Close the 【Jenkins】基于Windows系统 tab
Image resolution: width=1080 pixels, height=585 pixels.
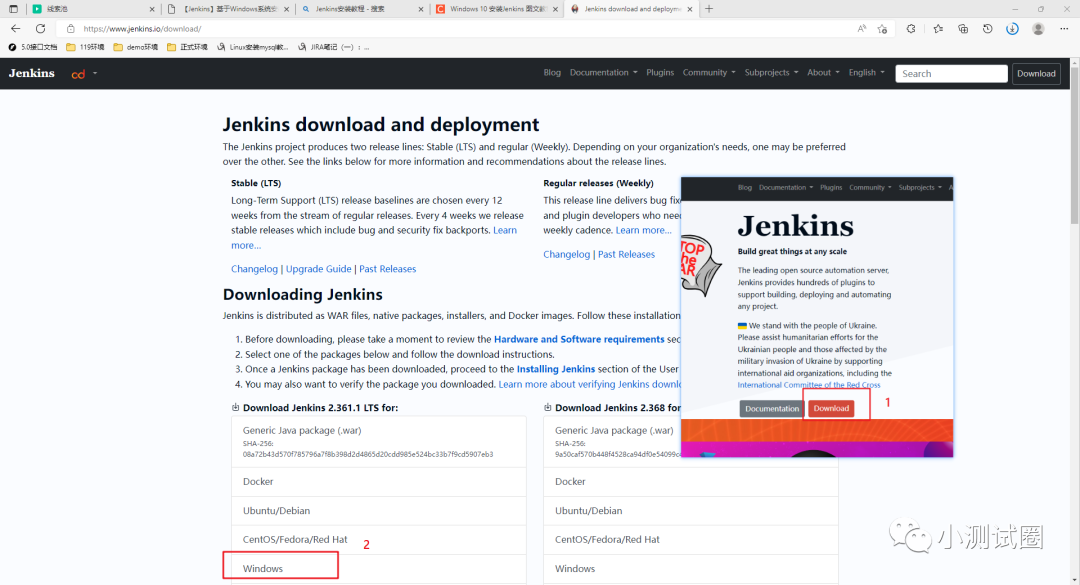pos(287,9)
